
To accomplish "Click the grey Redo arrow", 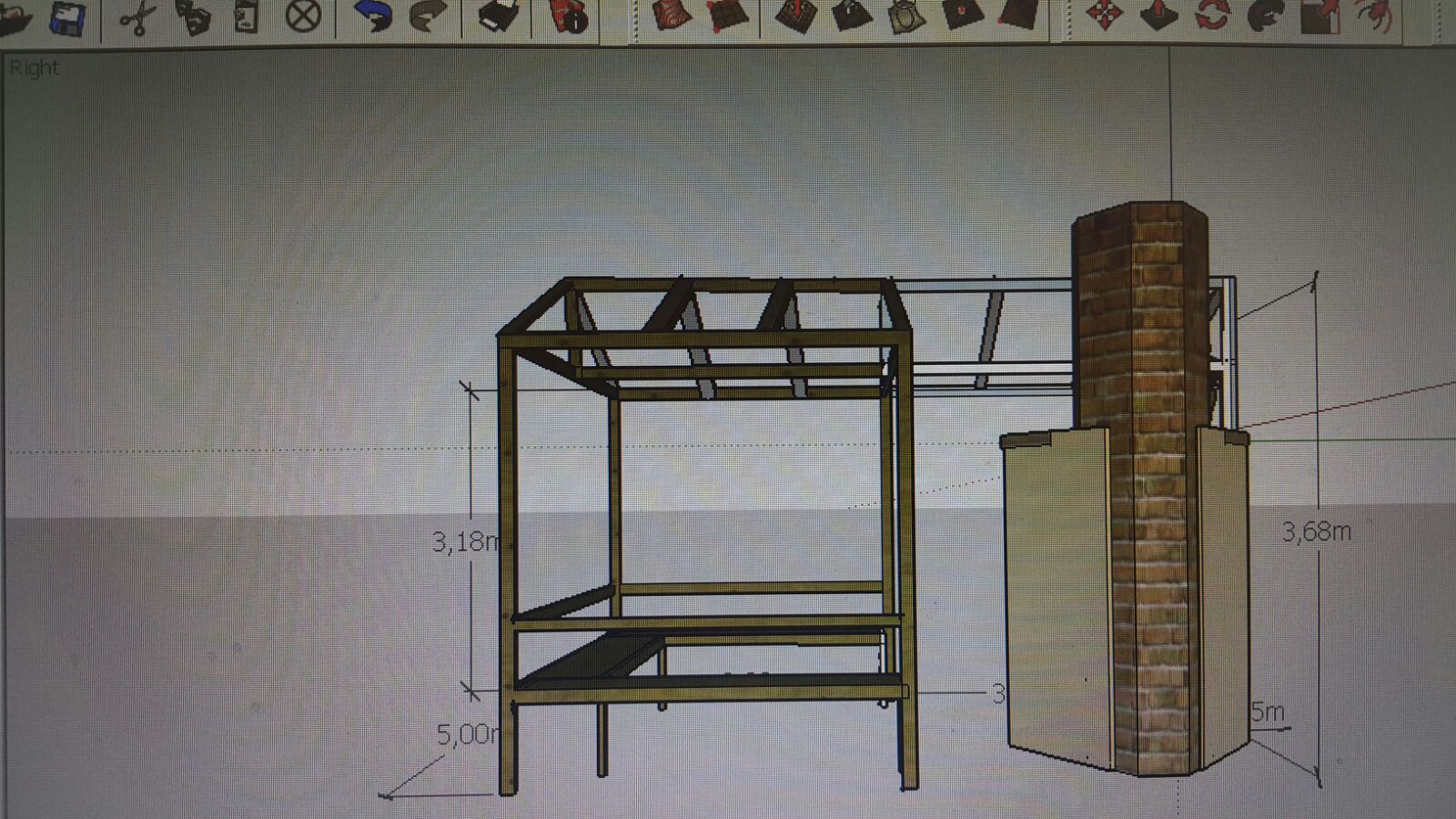I will [428, 16].
